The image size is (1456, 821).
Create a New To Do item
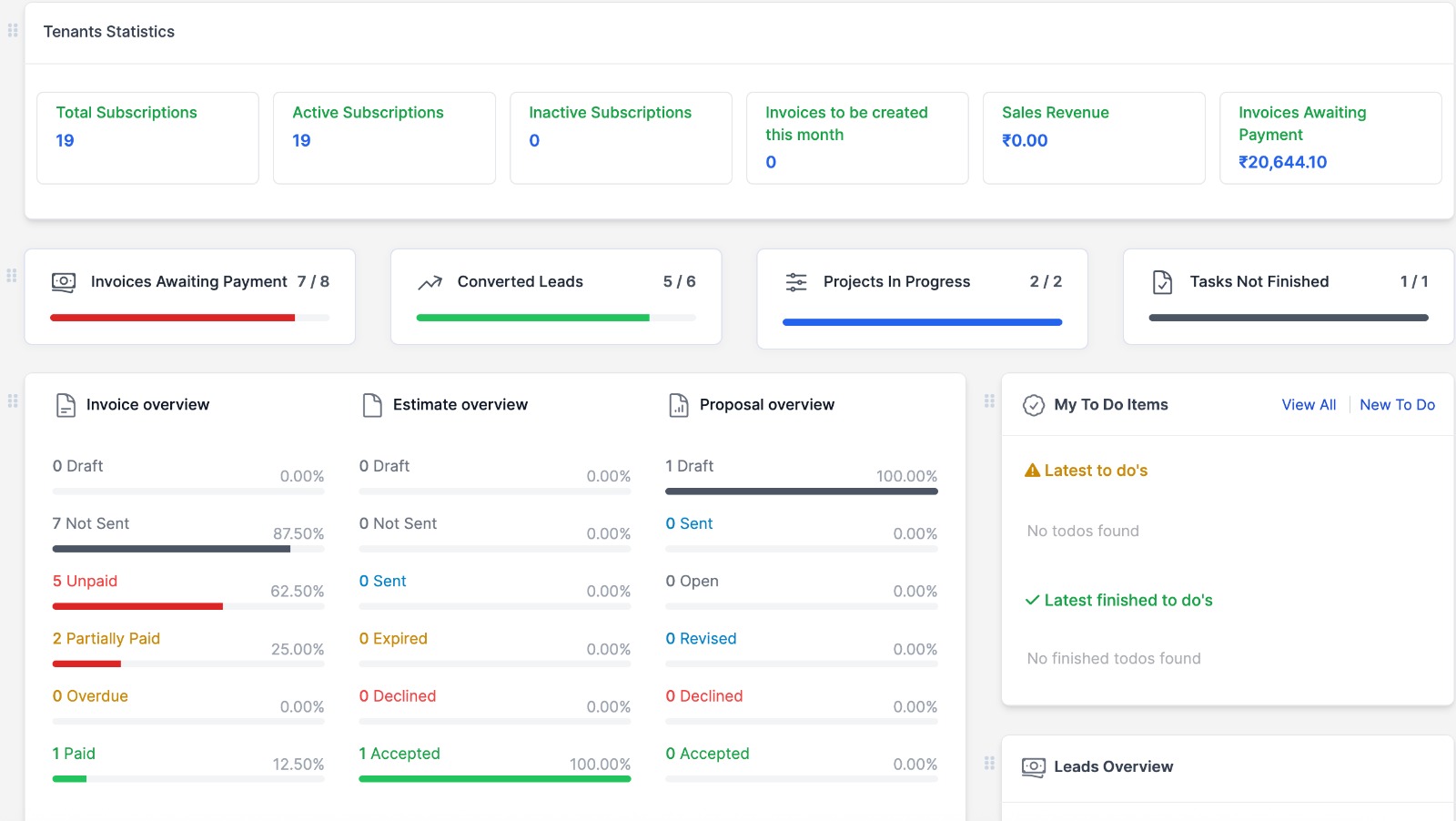pos(1397,405)
